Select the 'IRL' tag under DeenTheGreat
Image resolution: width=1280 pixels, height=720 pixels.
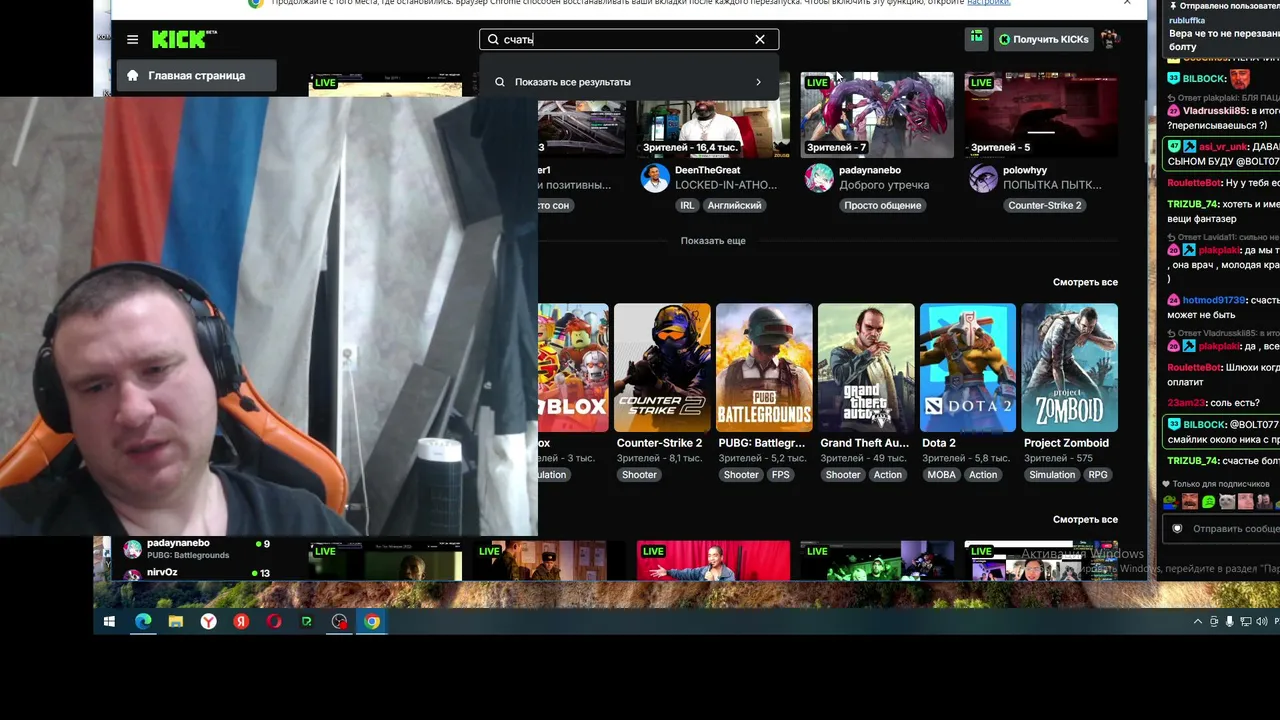(687, 205)
